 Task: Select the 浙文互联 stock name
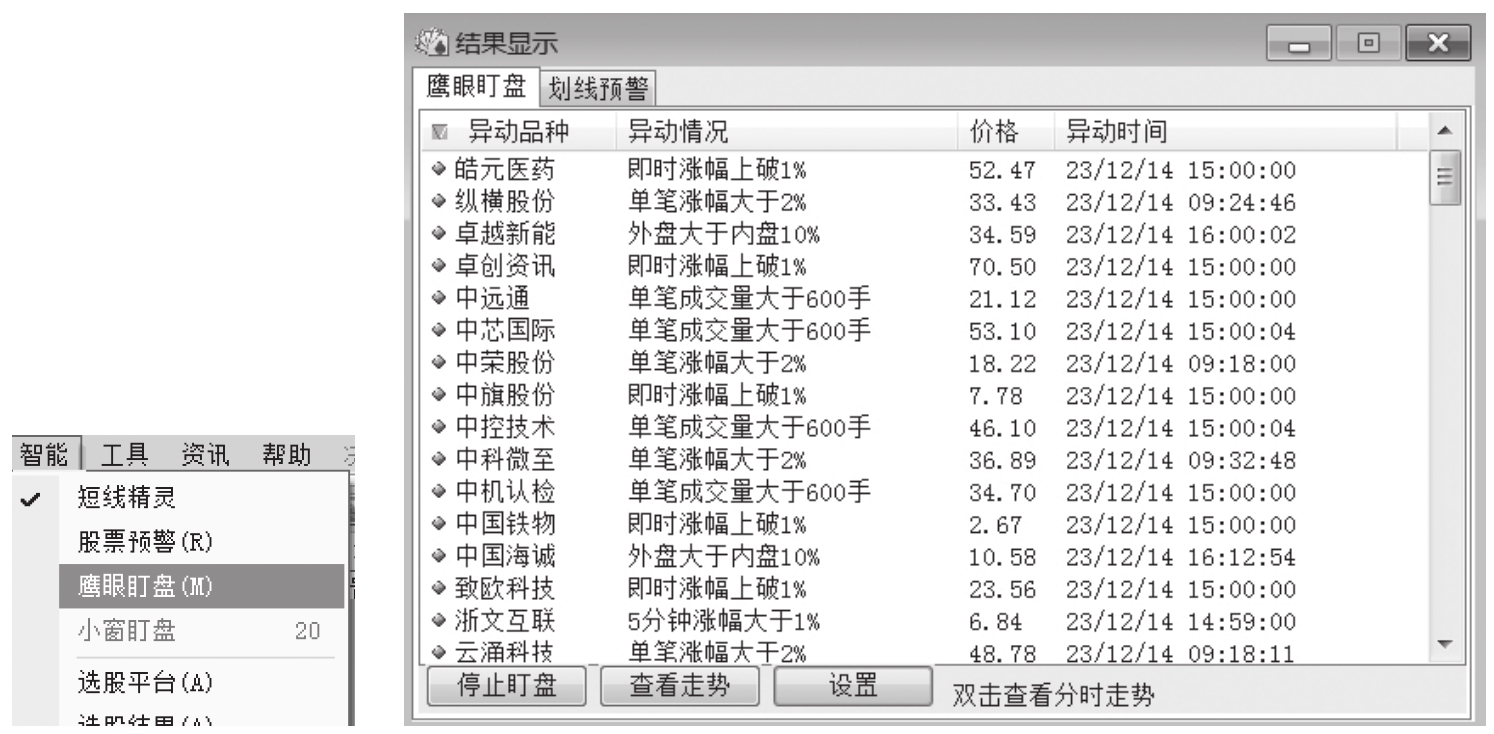pyautogui.click(x=504, y=619)
